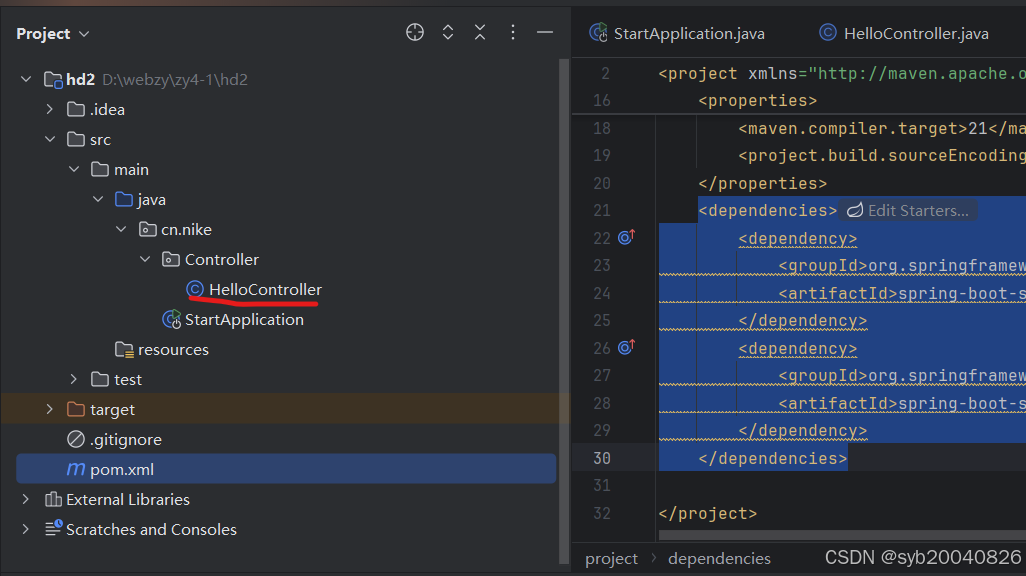Click the Select Opened File crosshair icon
This screenshot has width=1026, height=576.
point(415,32)
